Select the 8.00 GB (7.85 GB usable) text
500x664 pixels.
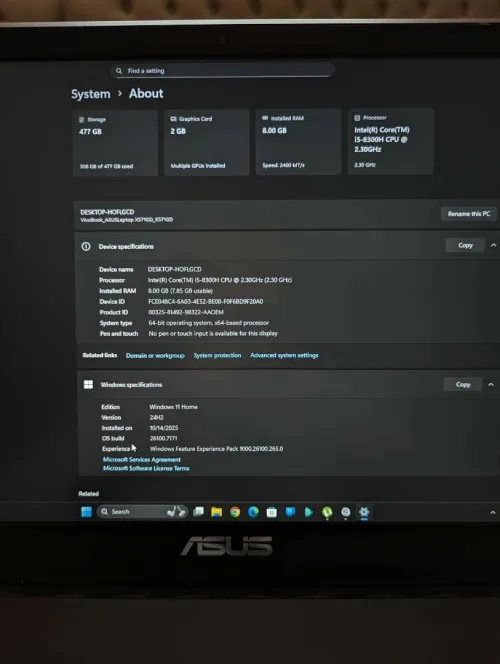(180, 291)
